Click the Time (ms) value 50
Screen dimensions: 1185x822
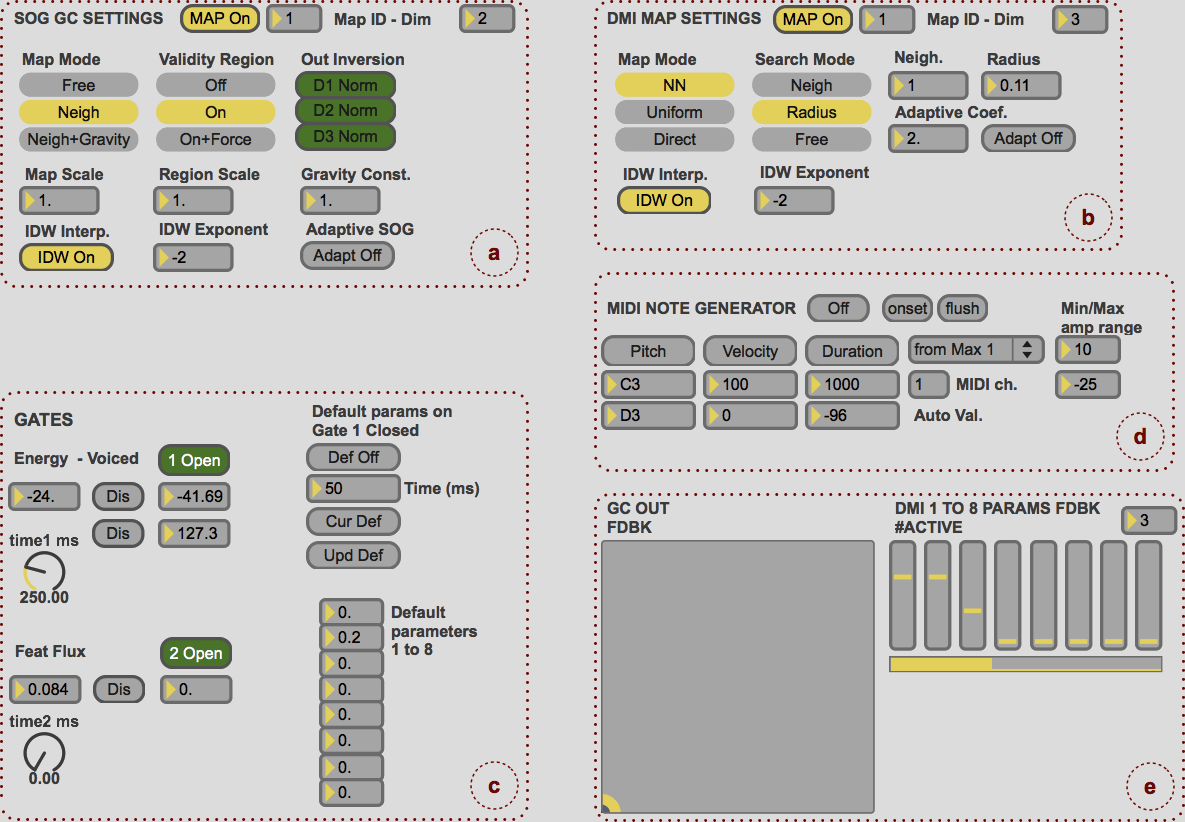353,489
